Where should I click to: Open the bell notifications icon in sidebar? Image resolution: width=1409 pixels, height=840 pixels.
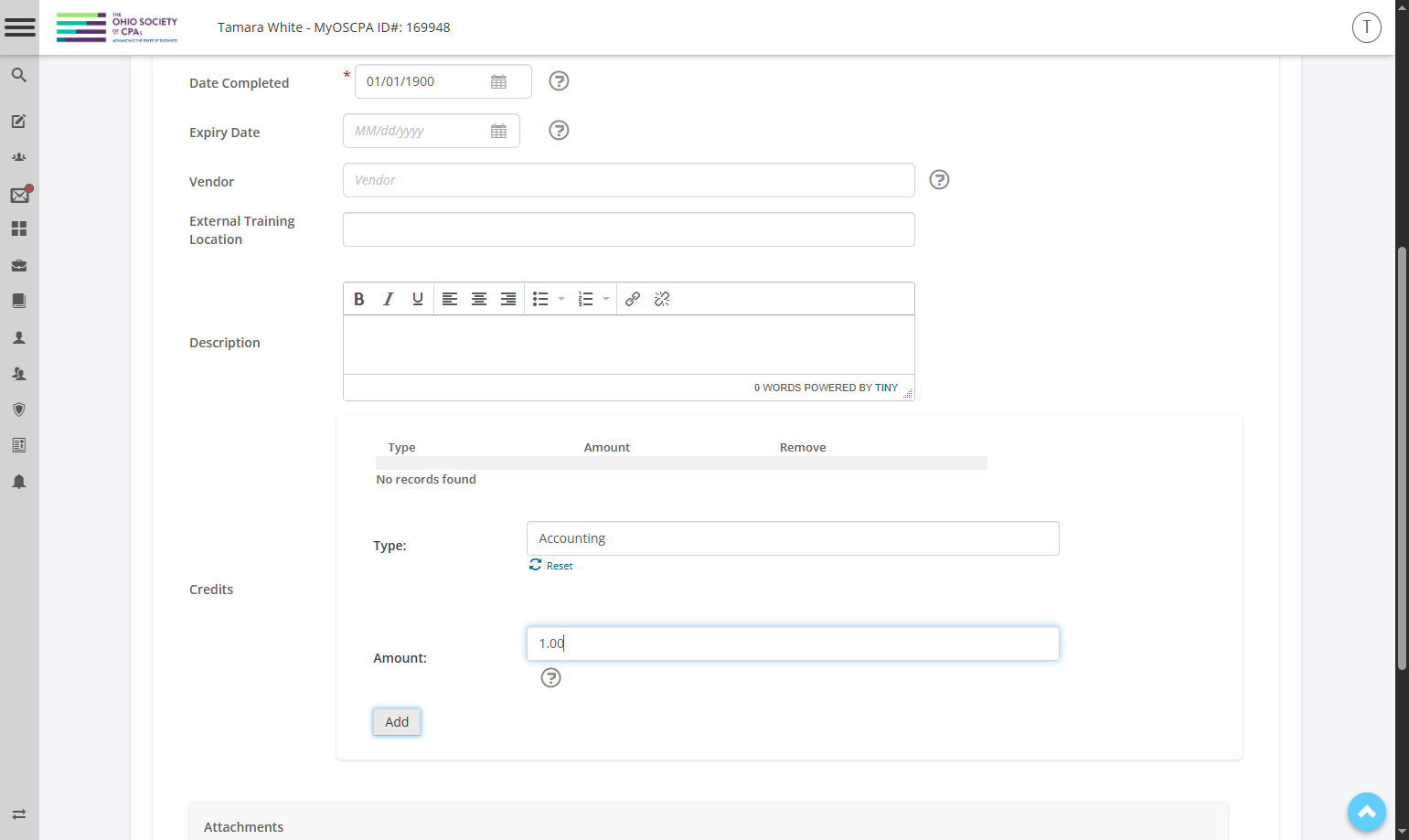click(x=18, y=482)
